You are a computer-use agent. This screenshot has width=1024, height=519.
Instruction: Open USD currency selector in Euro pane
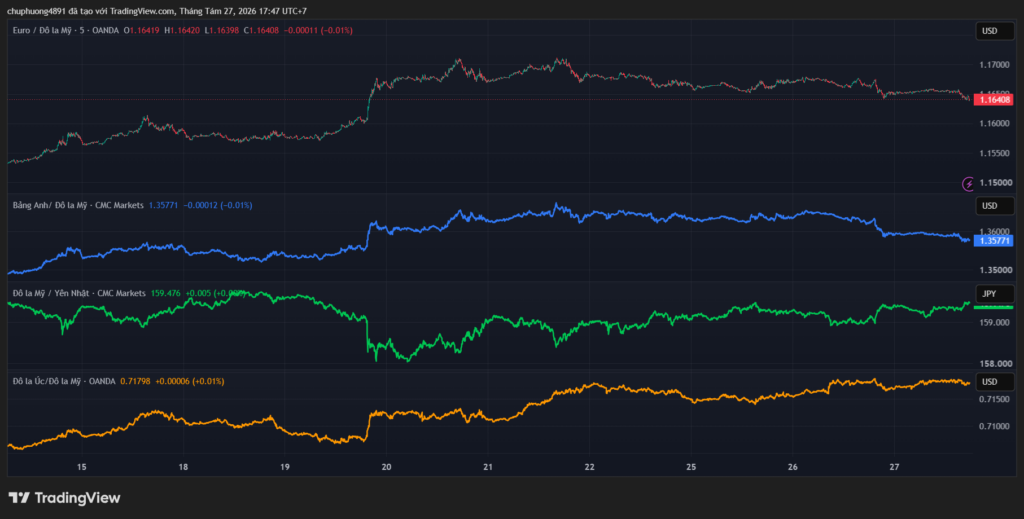click(x=995, y=31)
